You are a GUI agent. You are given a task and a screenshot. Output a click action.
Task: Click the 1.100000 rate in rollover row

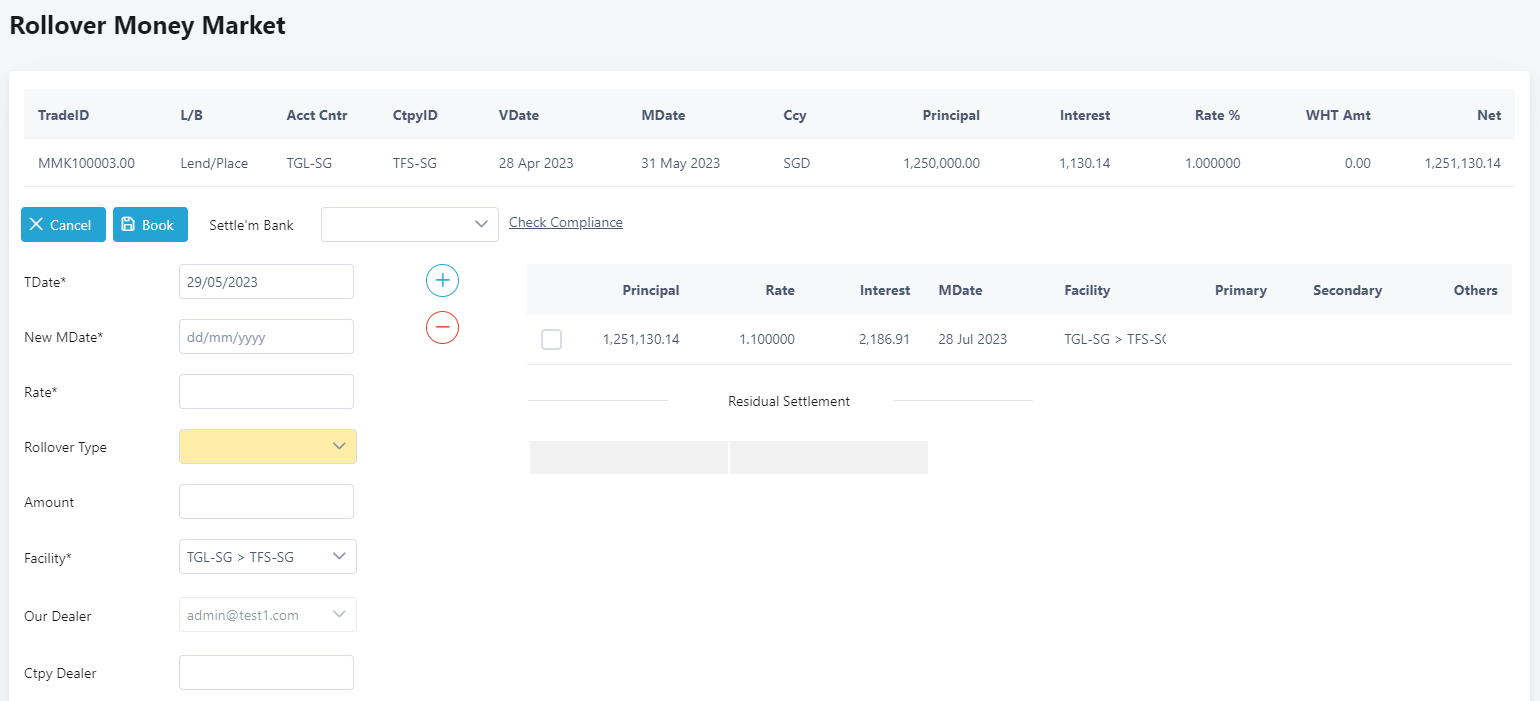click(767, 339)
